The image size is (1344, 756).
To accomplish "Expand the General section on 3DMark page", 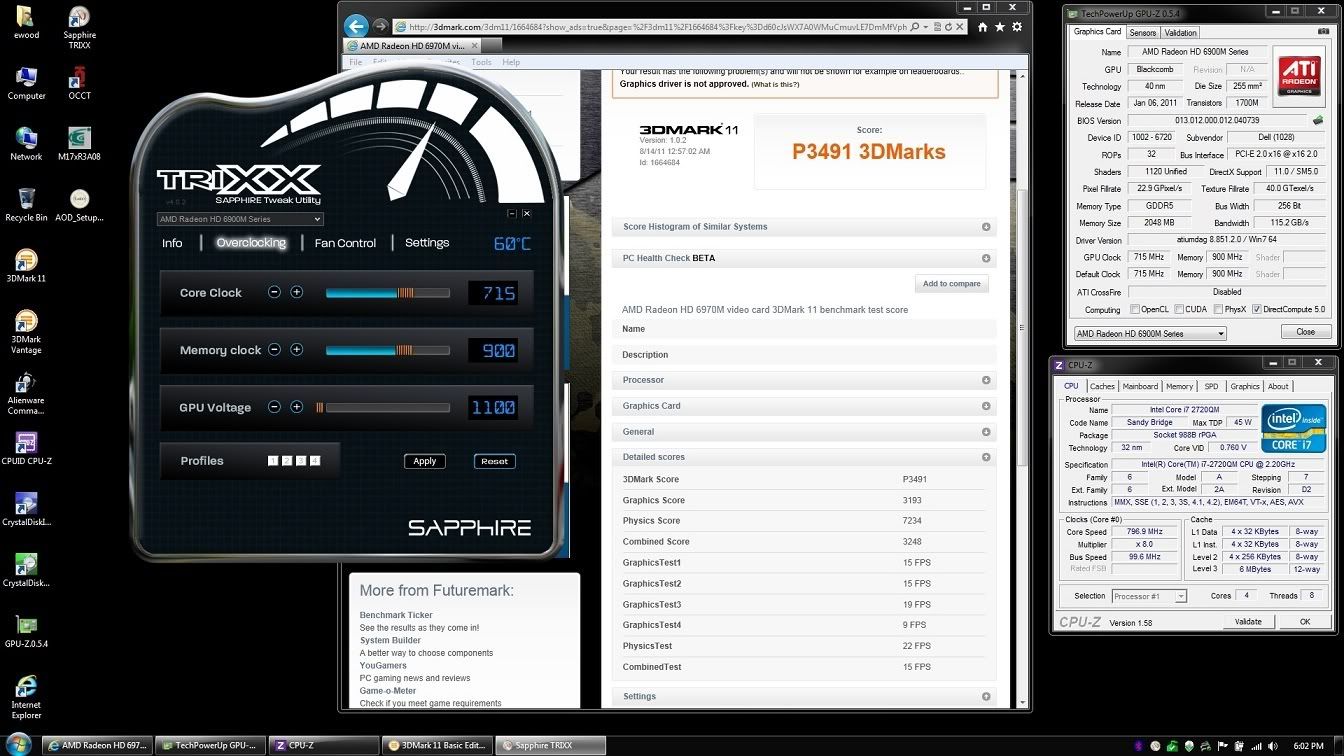I will (986, 432).
